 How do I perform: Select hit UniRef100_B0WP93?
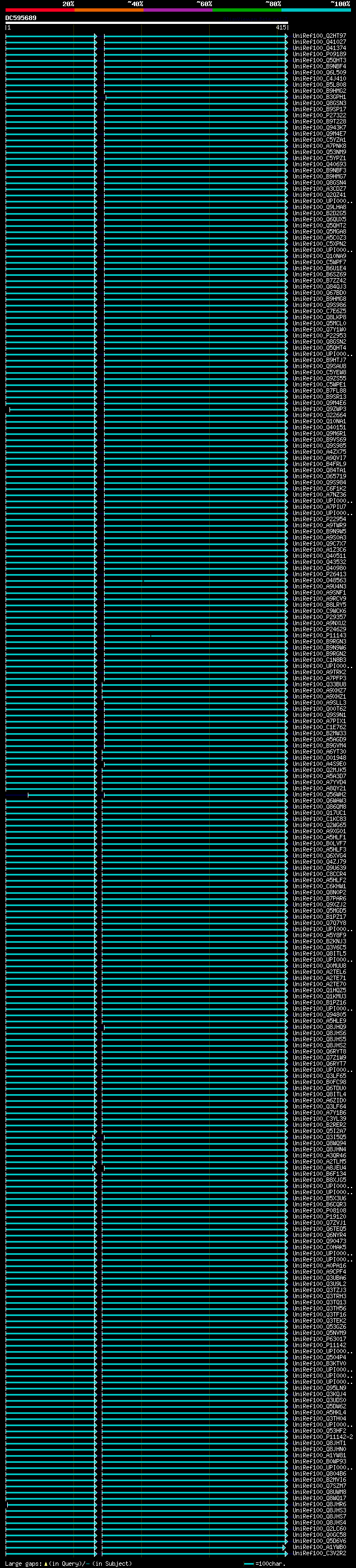[x=319, y=1461]
